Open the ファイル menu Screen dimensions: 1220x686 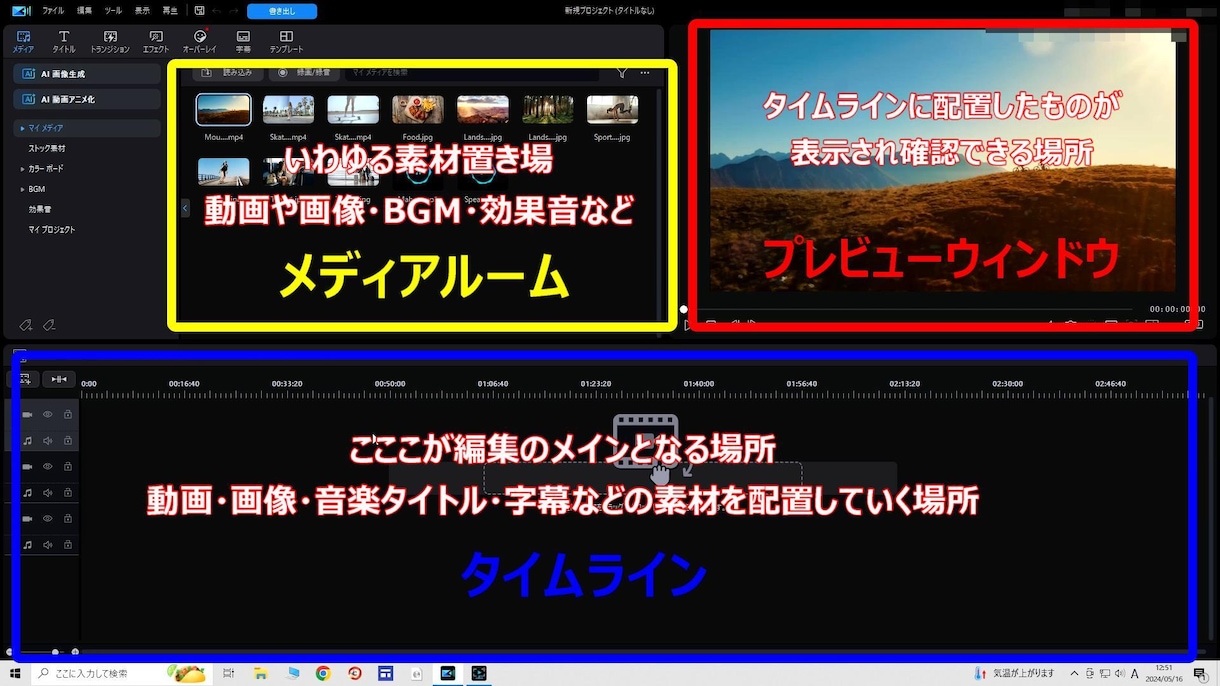53,10
